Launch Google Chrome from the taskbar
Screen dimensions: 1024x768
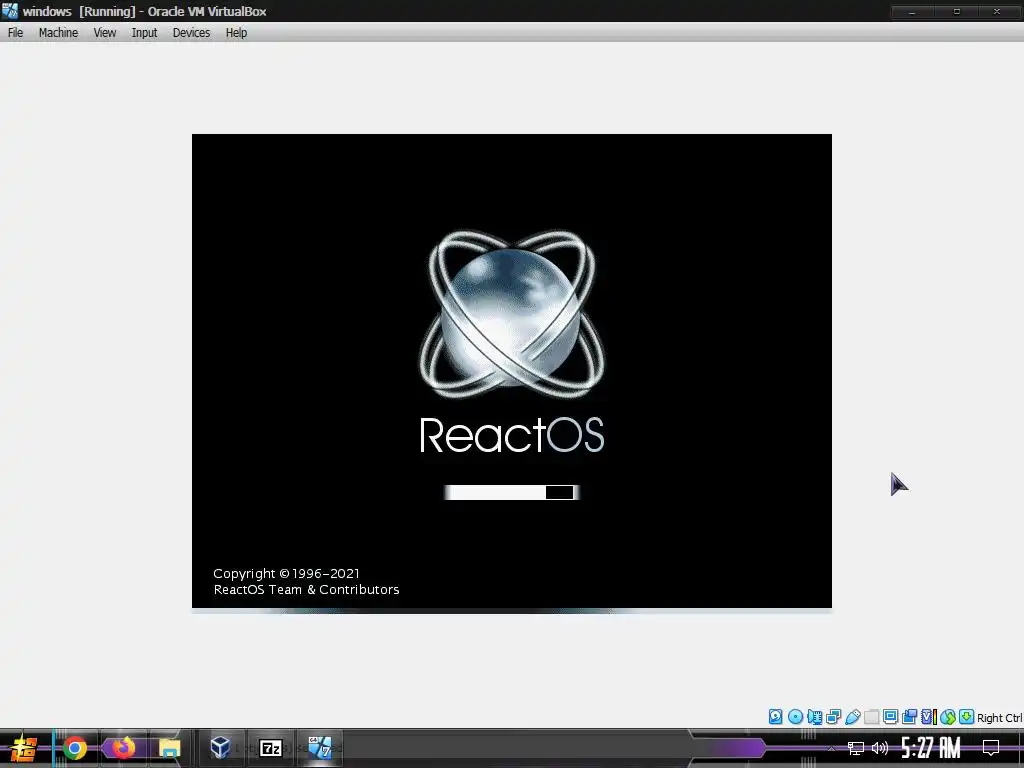[75, 748]
